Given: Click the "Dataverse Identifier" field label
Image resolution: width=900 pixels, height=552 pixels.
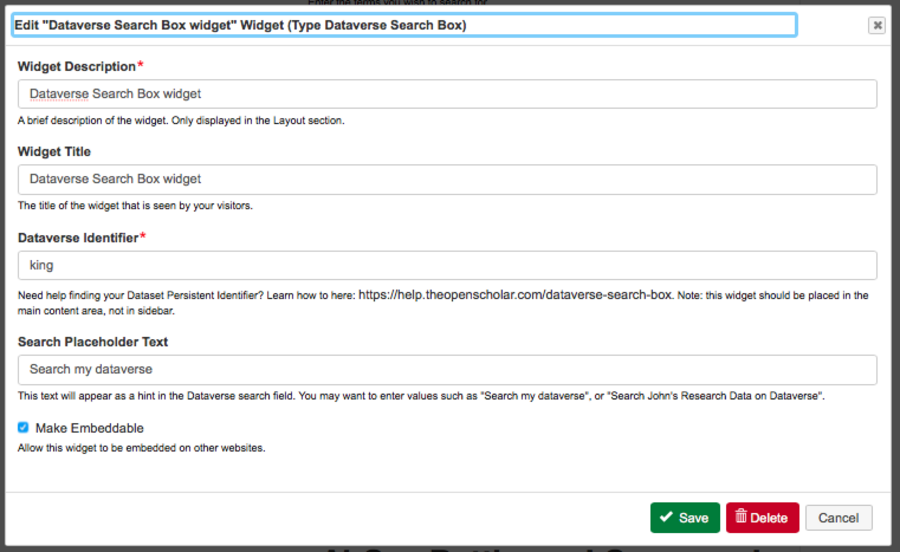Looking at the screenshot, I should 77,237.
